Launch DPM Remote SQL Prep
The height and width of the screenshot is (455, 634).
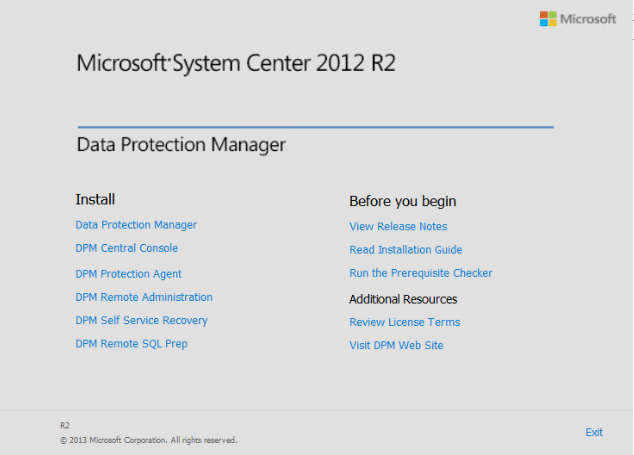pyautogui.click(x=131, y=344)
